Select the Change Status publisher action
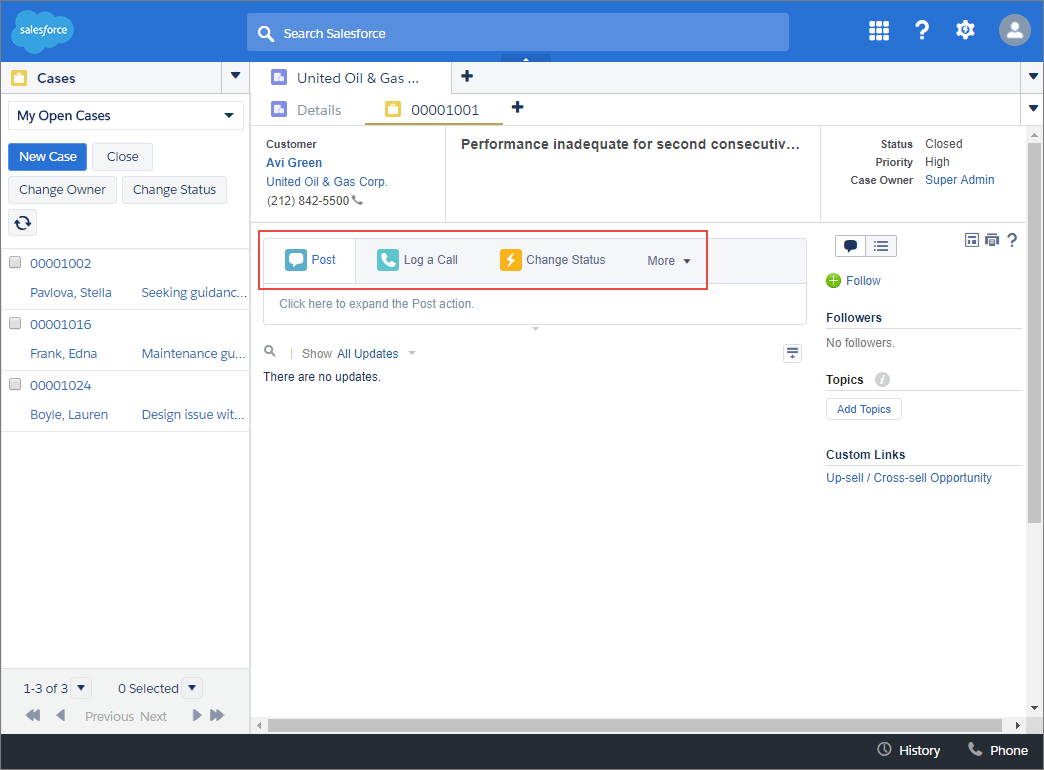Image resolution: width=1044 pixels, height=770 pixels. coord(553,260)
